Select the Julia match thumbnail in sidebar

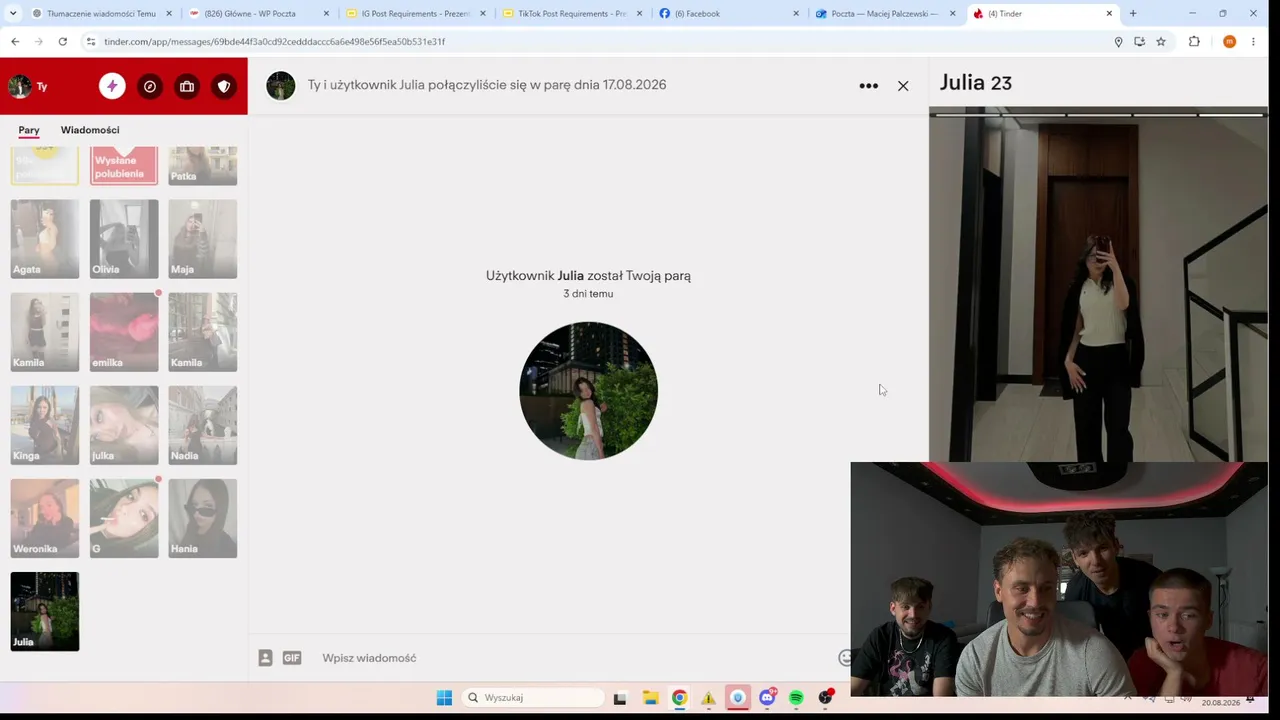click(45, 611)
